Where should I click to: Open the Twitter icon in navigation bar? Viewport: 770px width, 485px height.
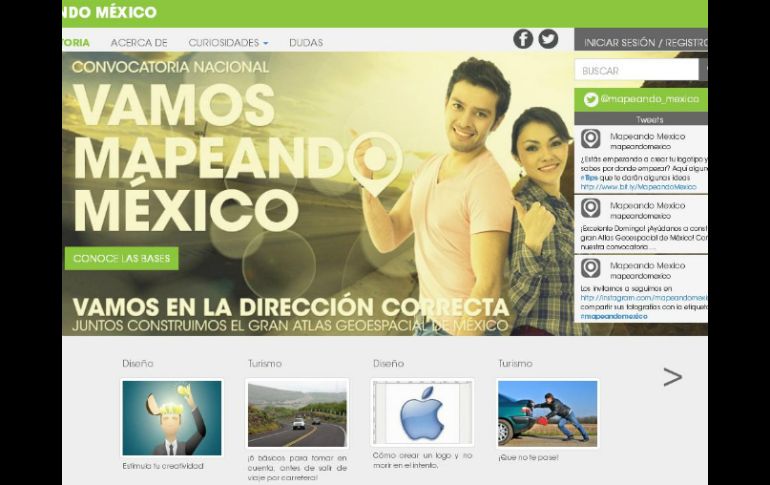coord(548,39)
